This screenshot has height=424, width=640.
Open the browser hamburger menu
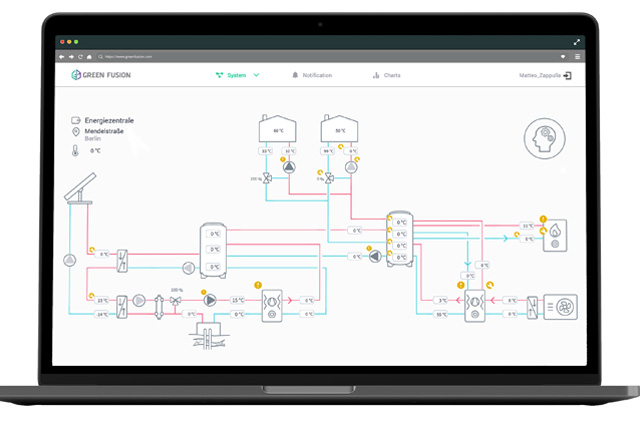point(577,57)
